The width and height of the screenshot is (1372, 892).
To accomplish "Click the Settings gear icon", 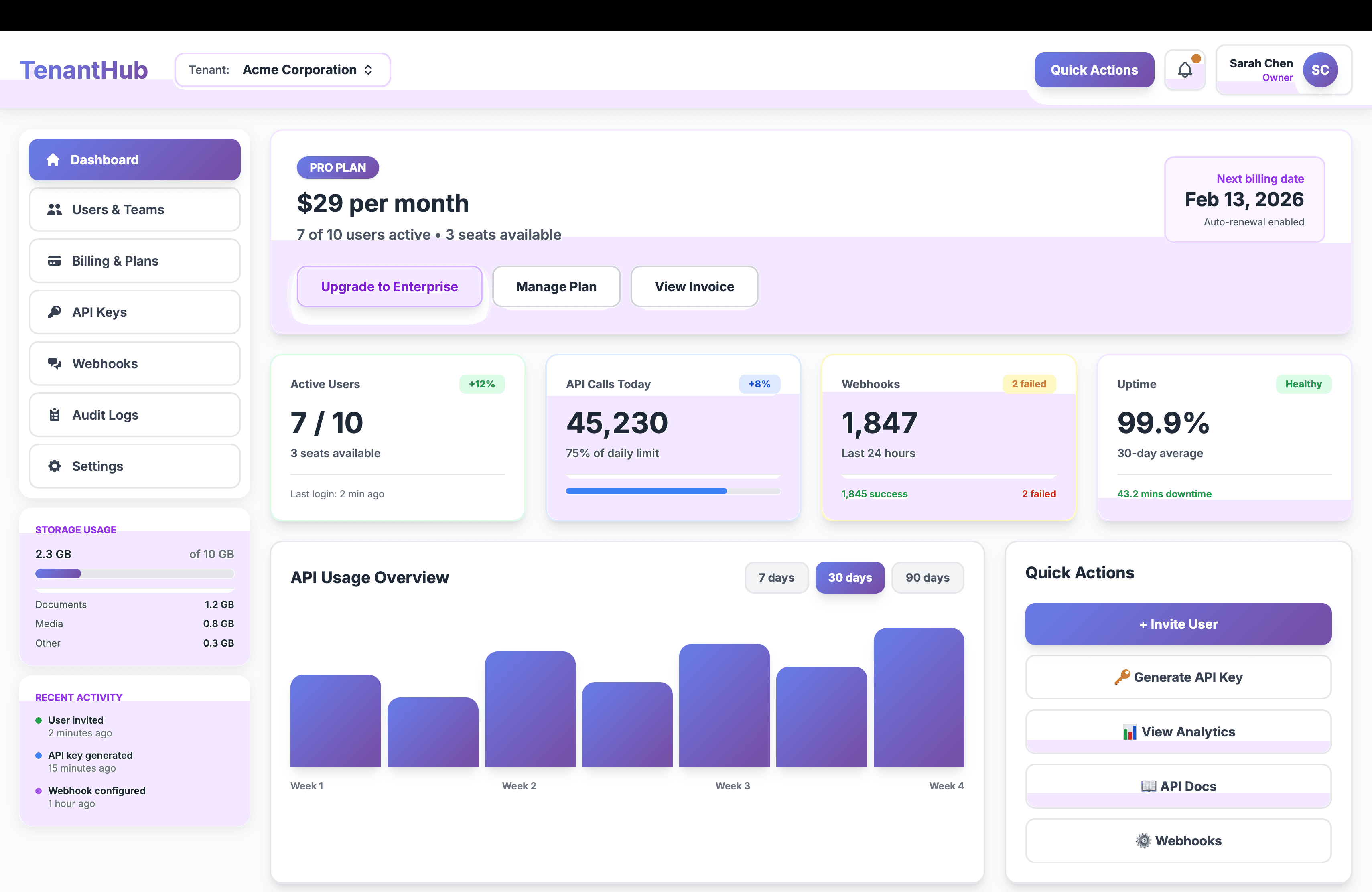I will tap(55, 466).
